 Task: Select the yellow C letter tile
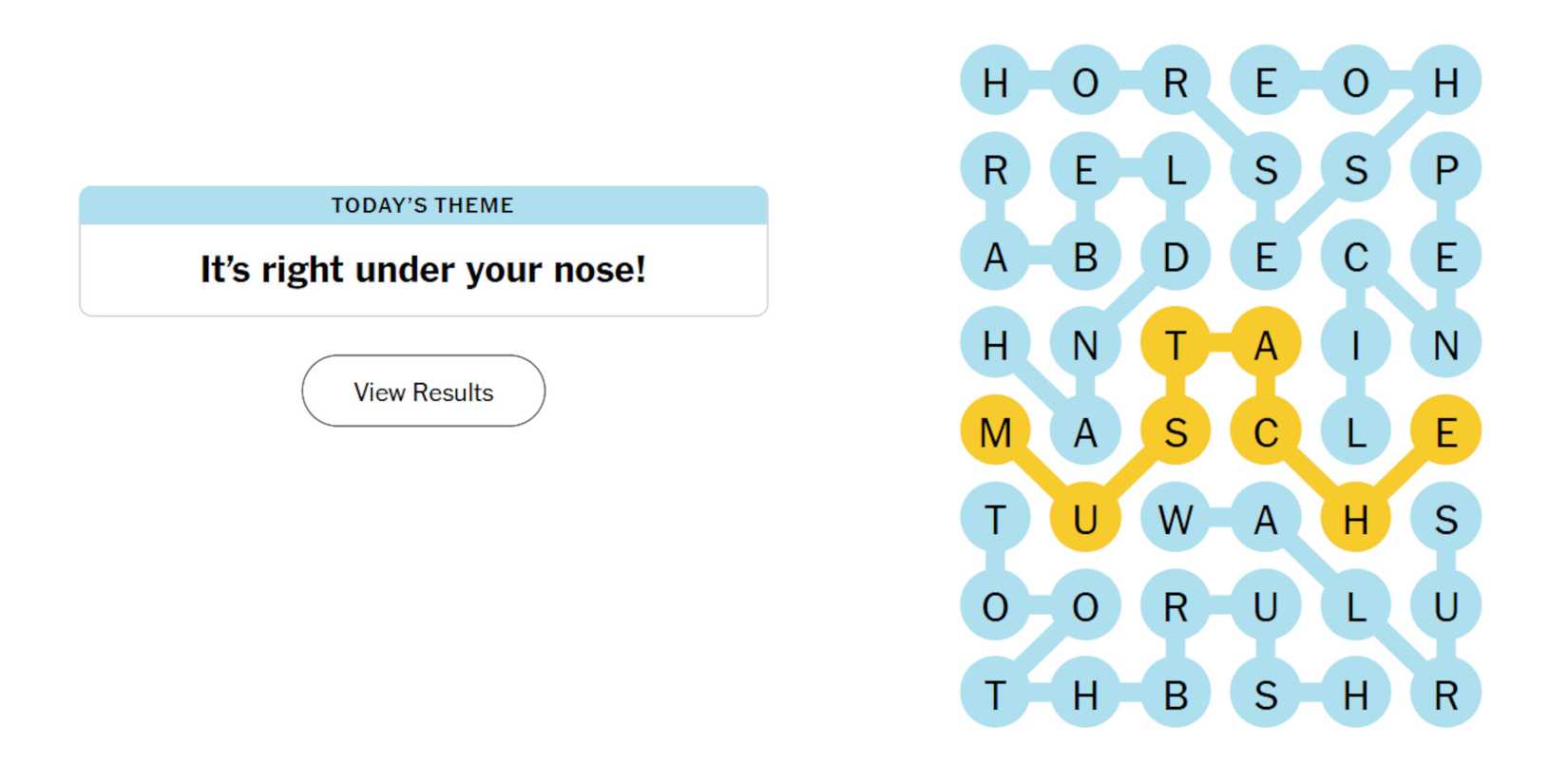click(x=1266, y=432)
